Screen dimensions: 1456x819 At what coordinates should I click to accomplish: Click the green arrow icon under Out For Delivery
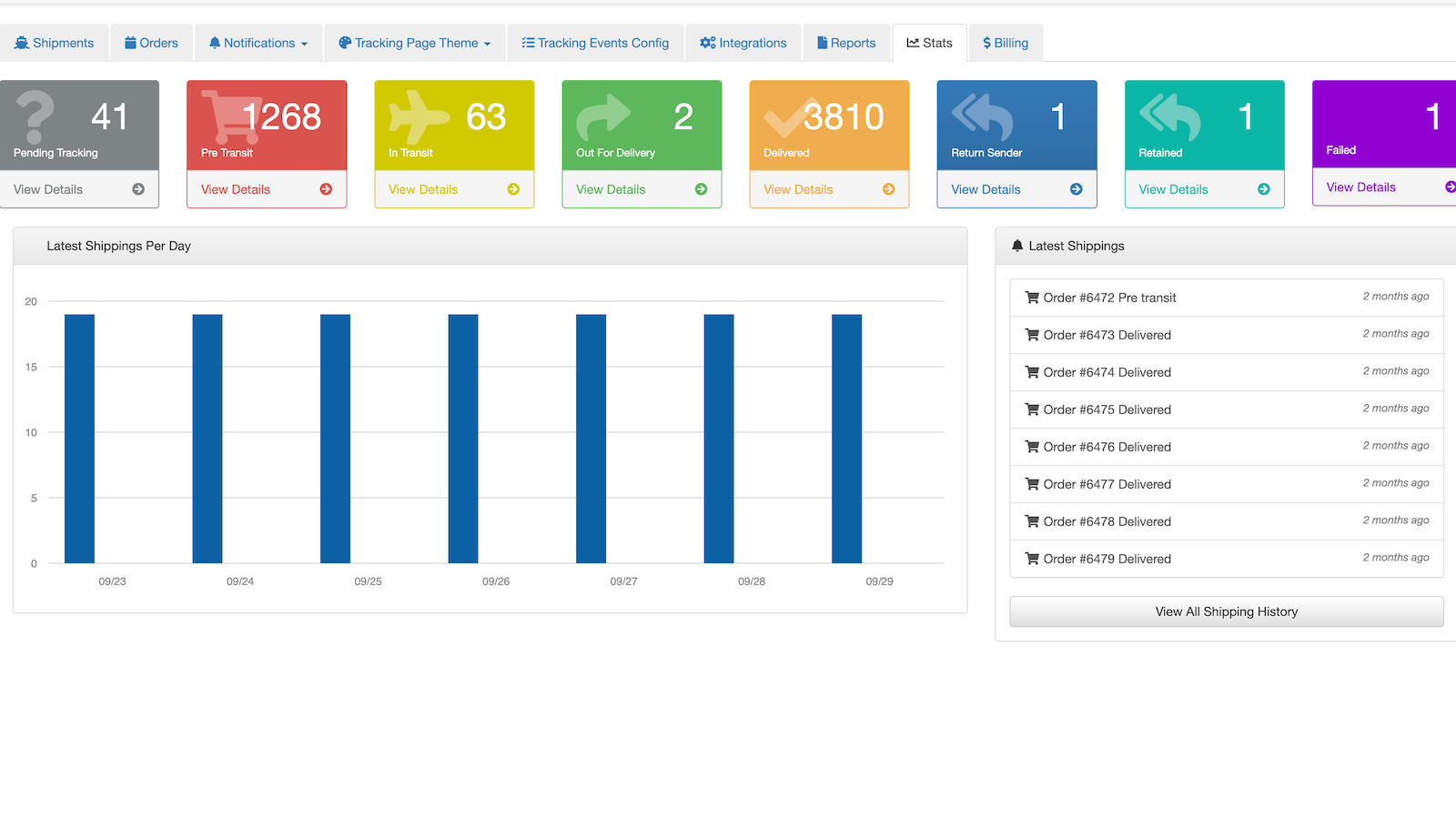coord(701,189)
